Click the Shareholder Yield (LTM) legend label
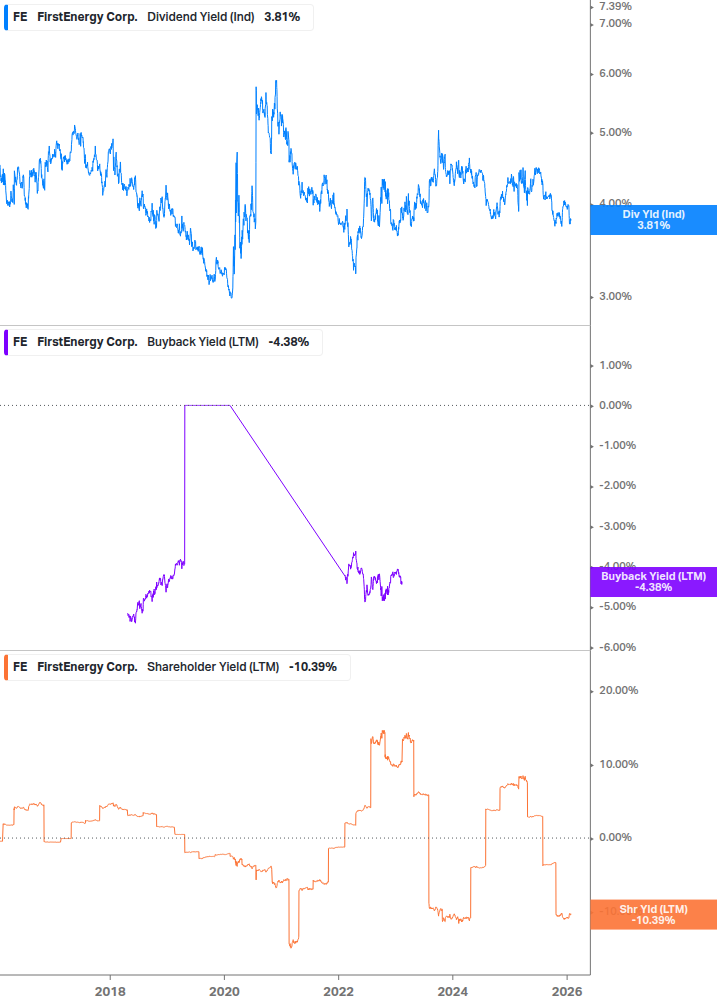Screen dimensions: 717x1005 213,667
